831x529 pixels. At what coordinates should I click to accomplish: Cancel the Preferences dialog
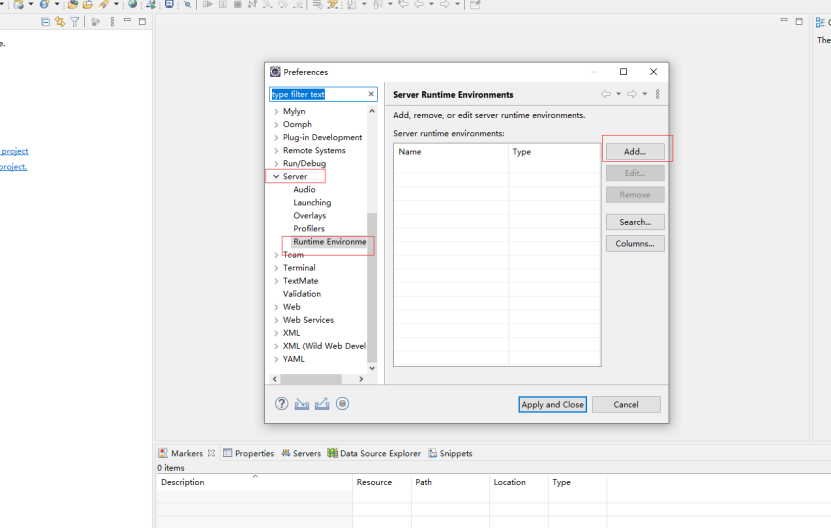(626, 404)
